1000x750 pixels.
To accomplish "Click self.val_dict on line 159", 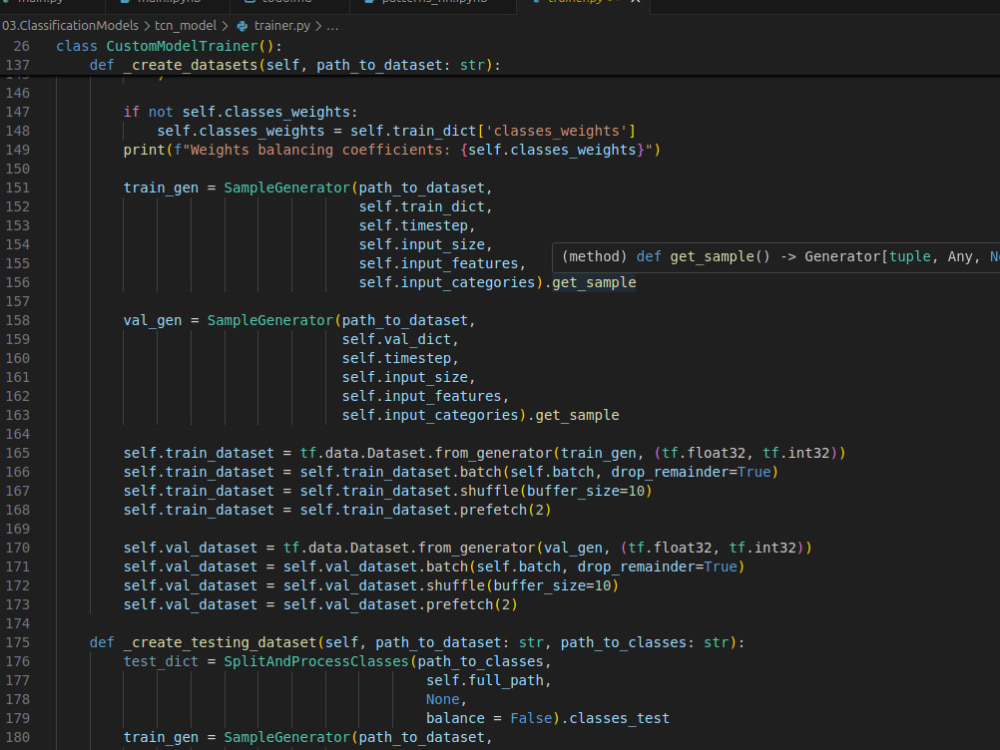I will (396, 339).
